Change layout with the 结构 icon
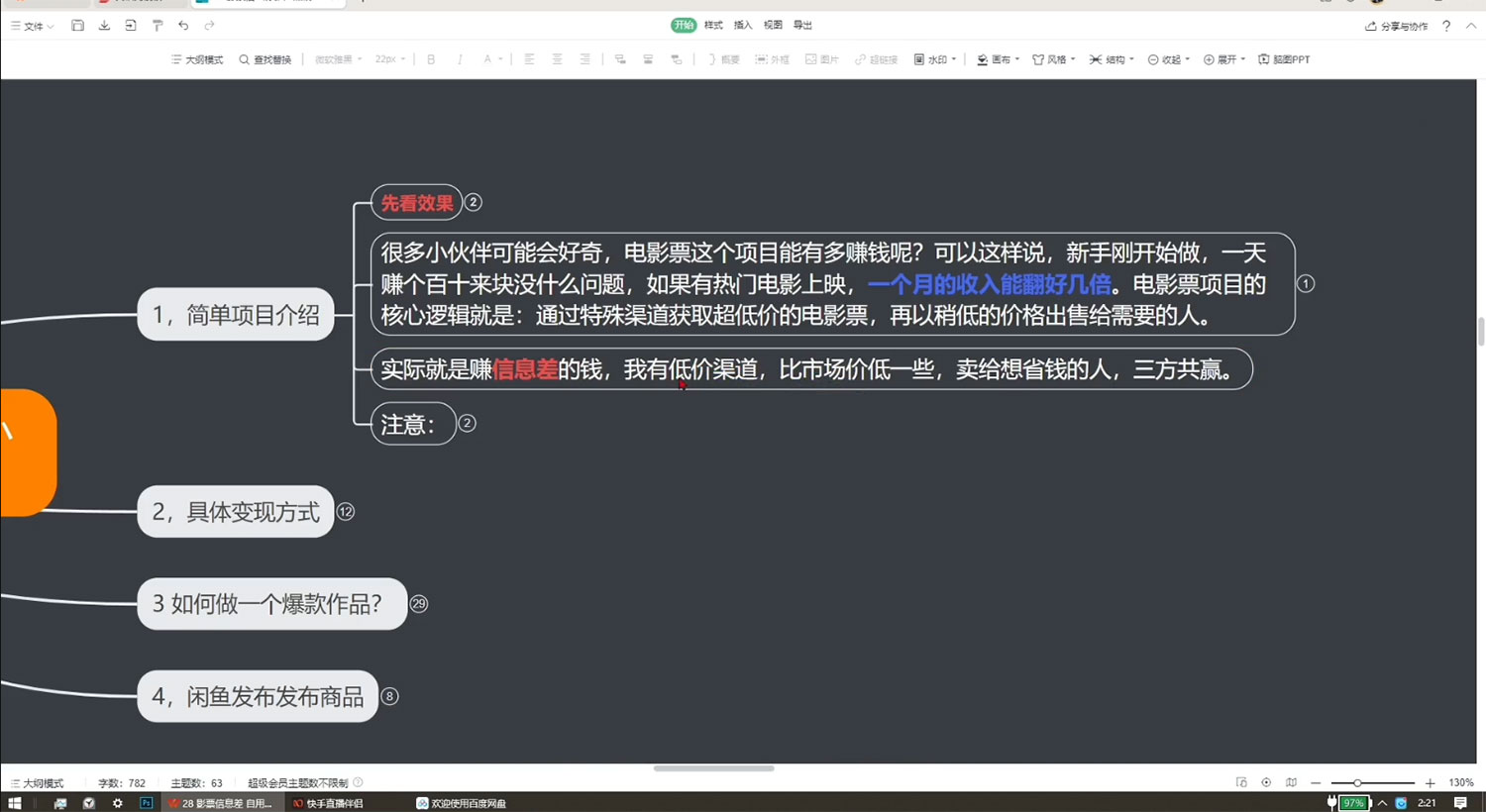 click(1110, 59)
